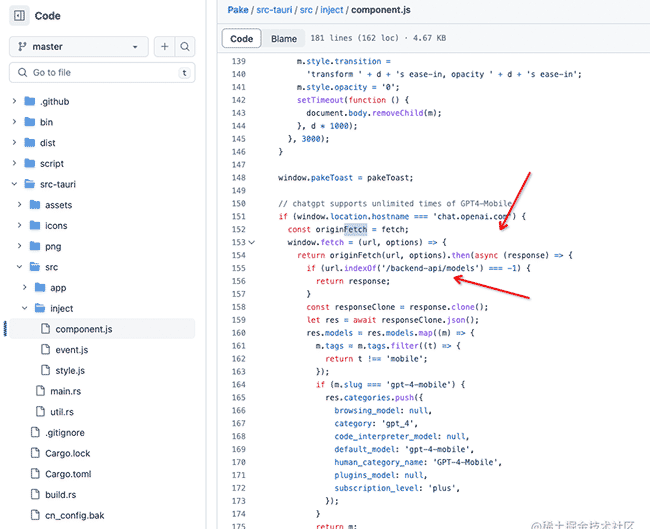Click the main.rs file icon
The image size is (650, 529).
[40, 391]
